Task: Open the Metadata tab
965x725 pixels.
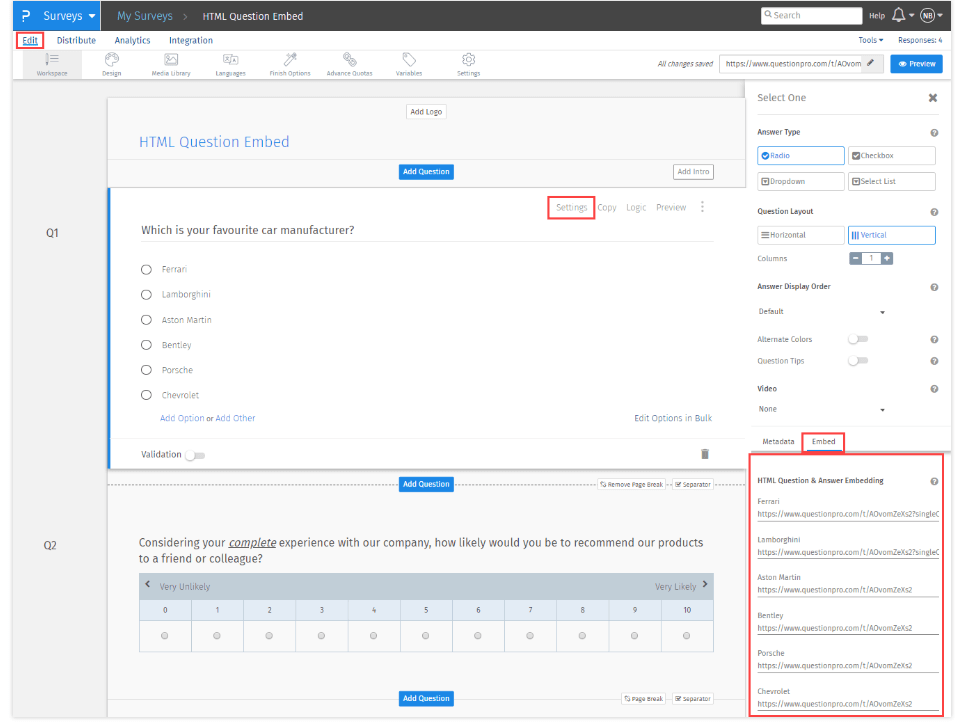Action: click(778, 441)
